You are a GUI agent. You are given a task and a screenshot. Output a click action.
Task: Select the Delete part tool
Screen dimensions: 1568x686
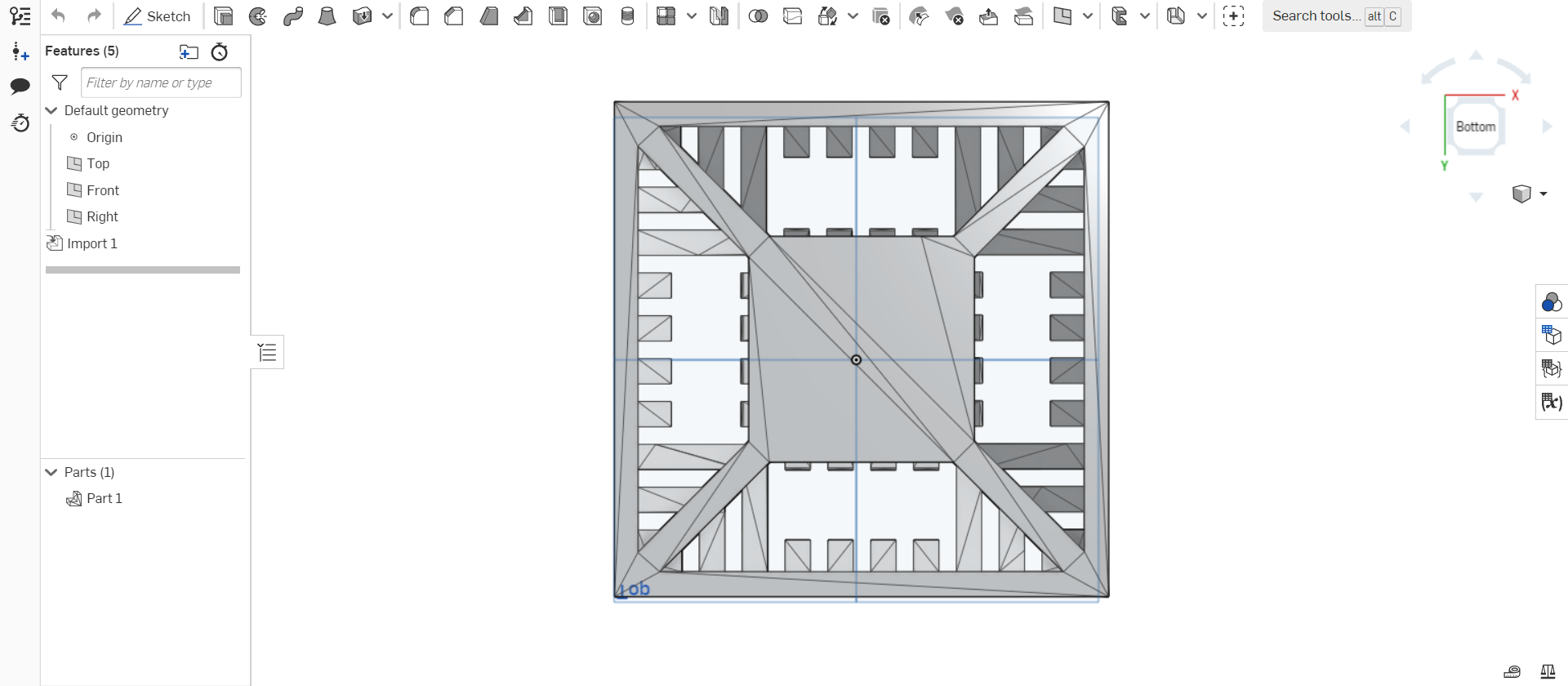pos(881,16)
